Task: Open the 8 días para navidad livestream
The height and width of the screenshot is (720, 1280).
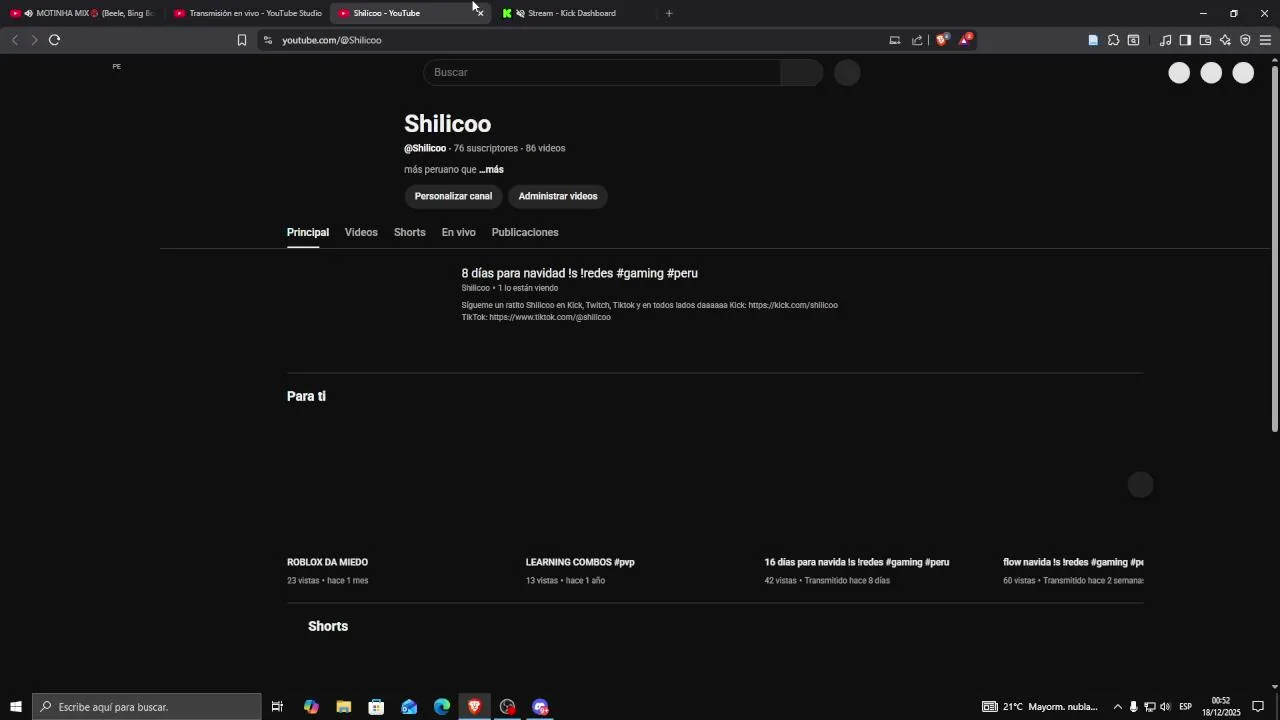Action: (x=580, y=273)
